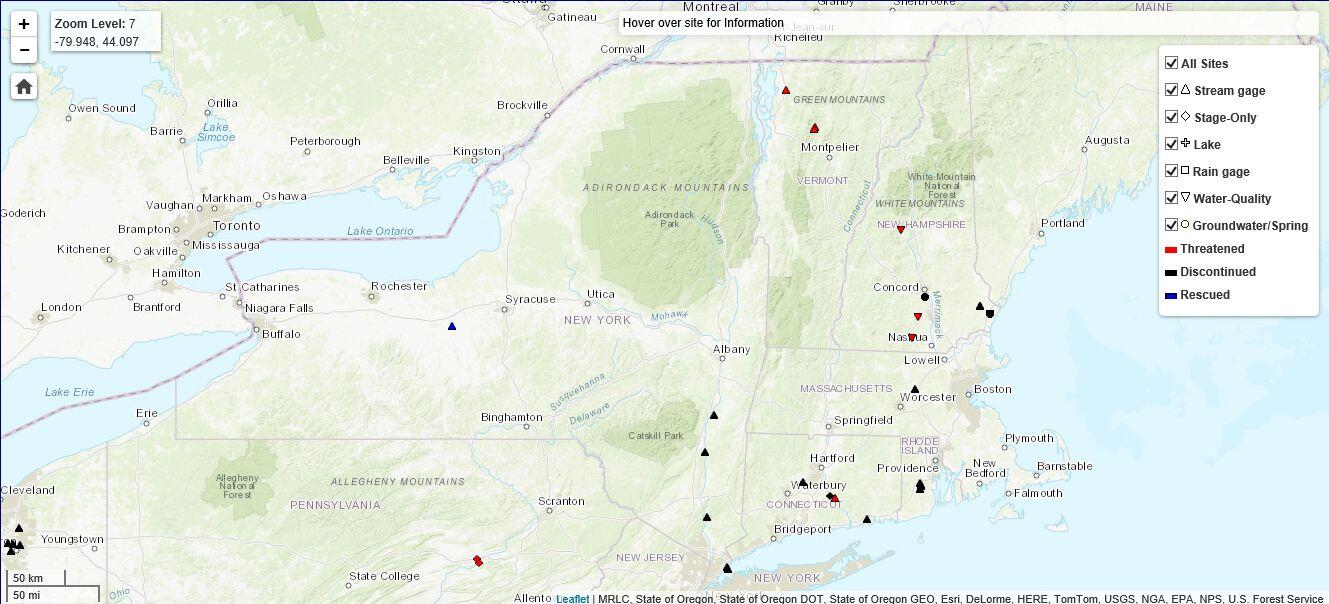Select black round marker on New Hampshire coast
The image size is (1329, 604).
coord(990,314)
